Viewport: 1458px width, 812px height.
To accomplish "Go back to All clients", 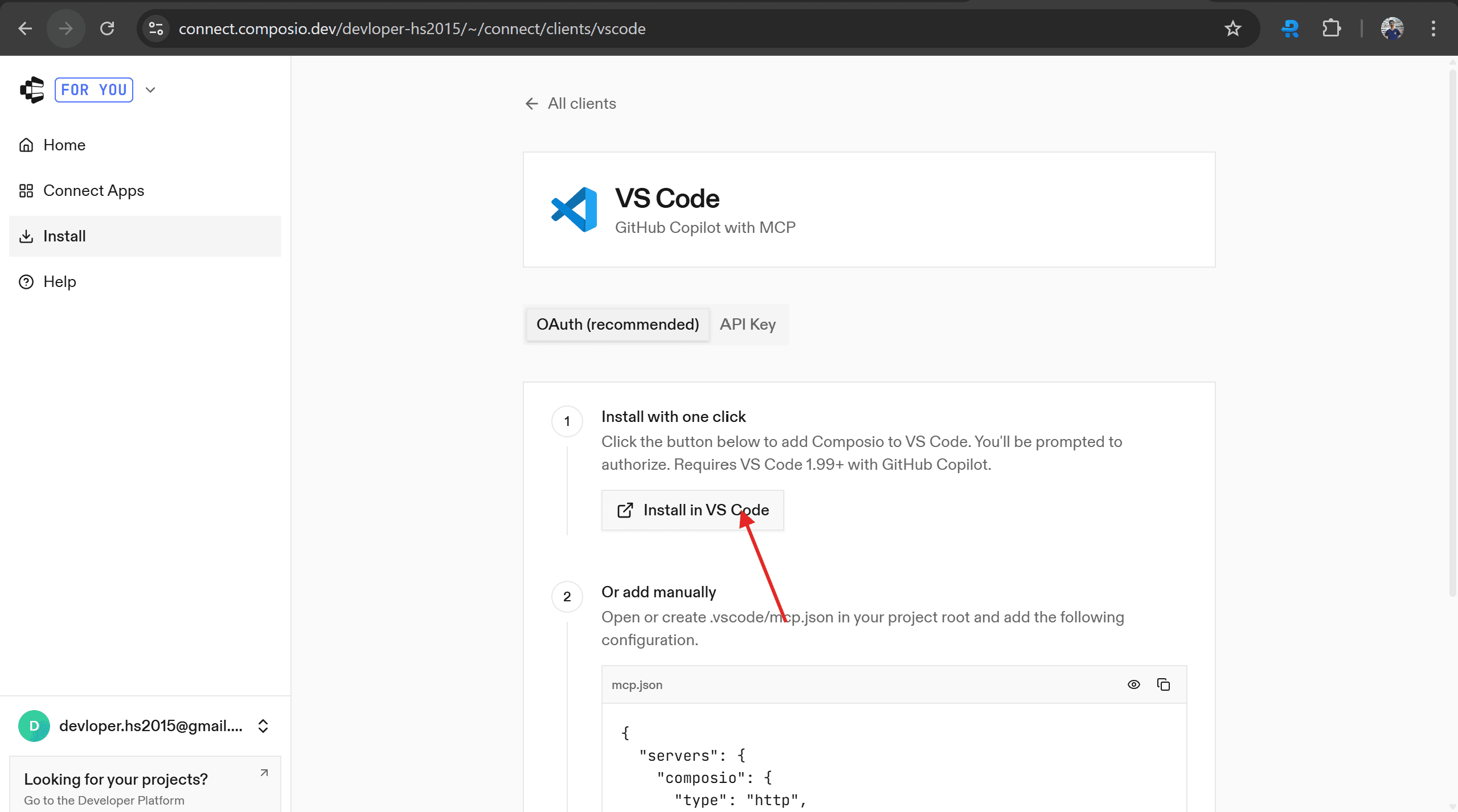I will (x=571, y=104).
